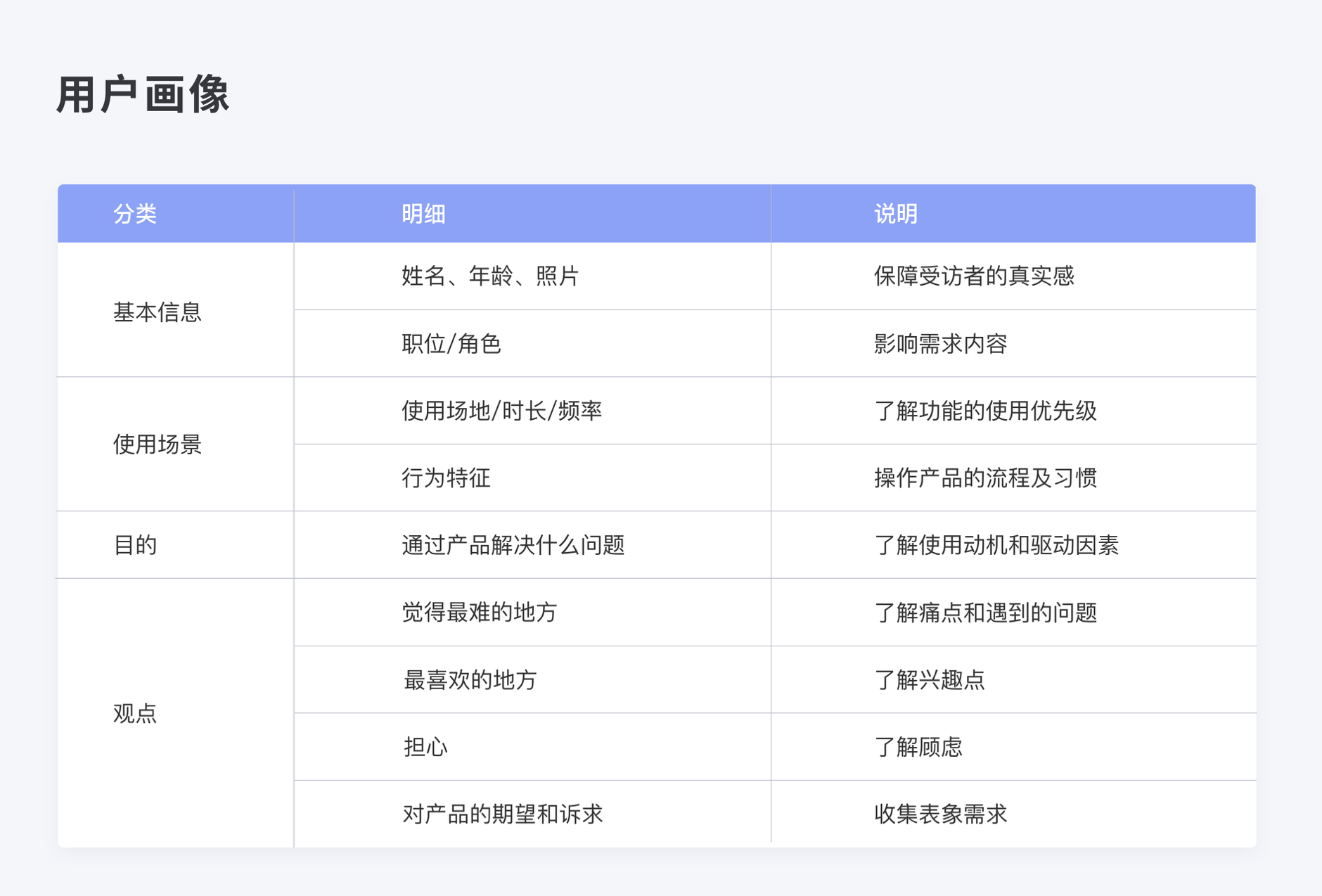Click the 使用场景 category cell
1322x896 pixels.
[x=158, y=444]
